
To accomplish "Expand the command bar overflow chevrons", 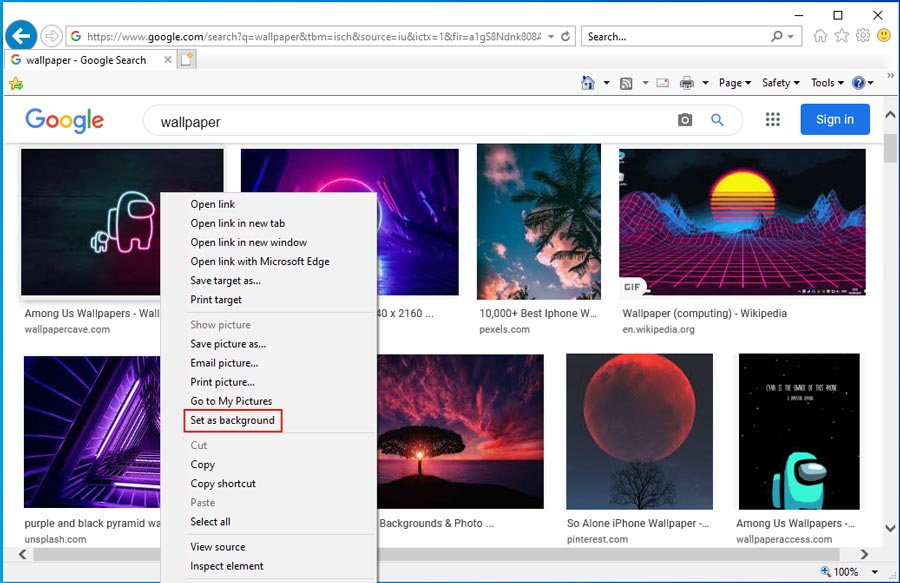I will (890, 75).
